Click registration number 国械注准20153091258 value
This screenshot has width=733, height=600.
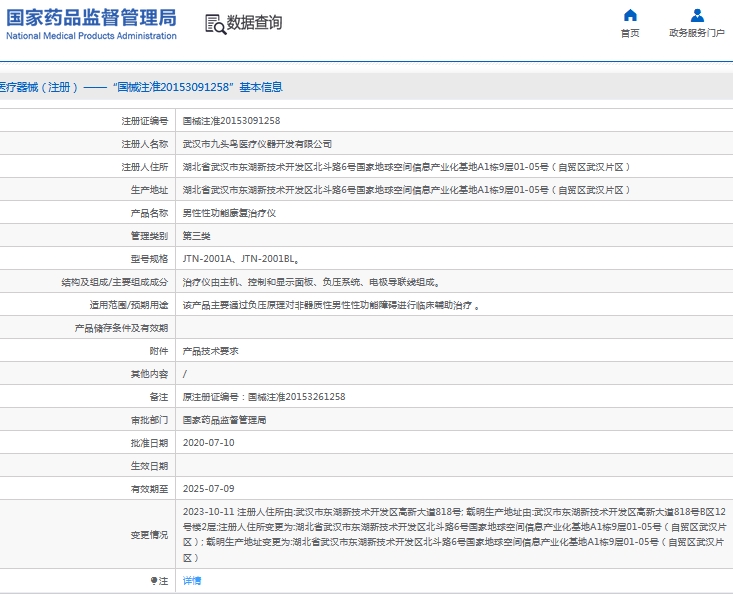(231, 121)
